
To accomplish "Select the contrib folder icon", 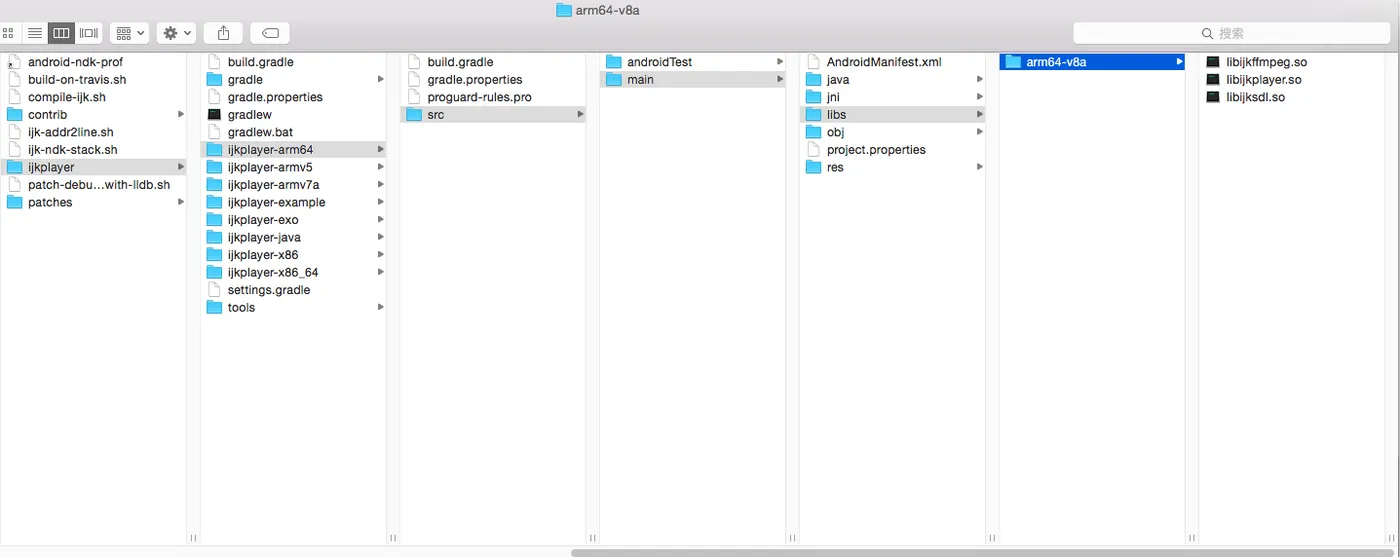I will tap(15, 114).
